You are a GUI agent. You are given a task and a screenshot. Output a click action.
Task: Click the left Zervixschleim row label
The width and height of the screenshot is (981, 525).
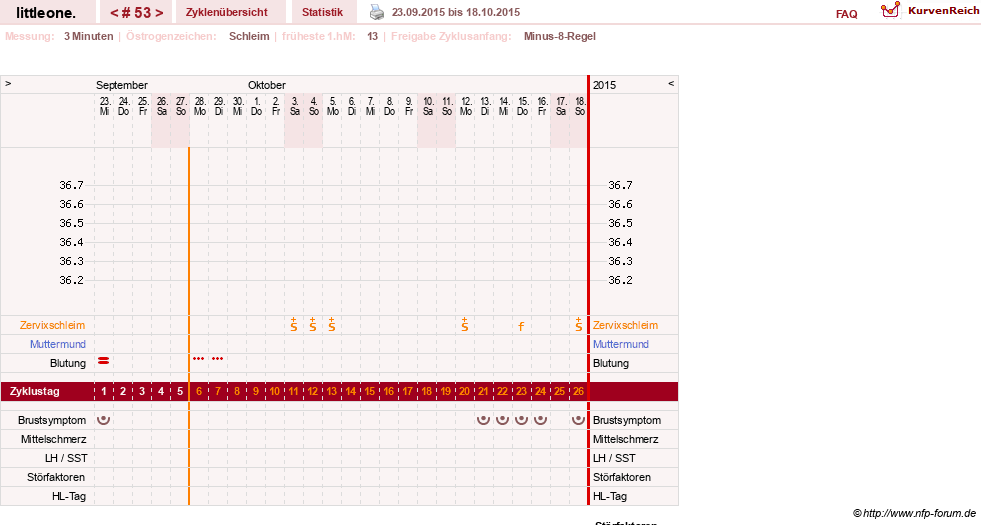pos(53,325)
